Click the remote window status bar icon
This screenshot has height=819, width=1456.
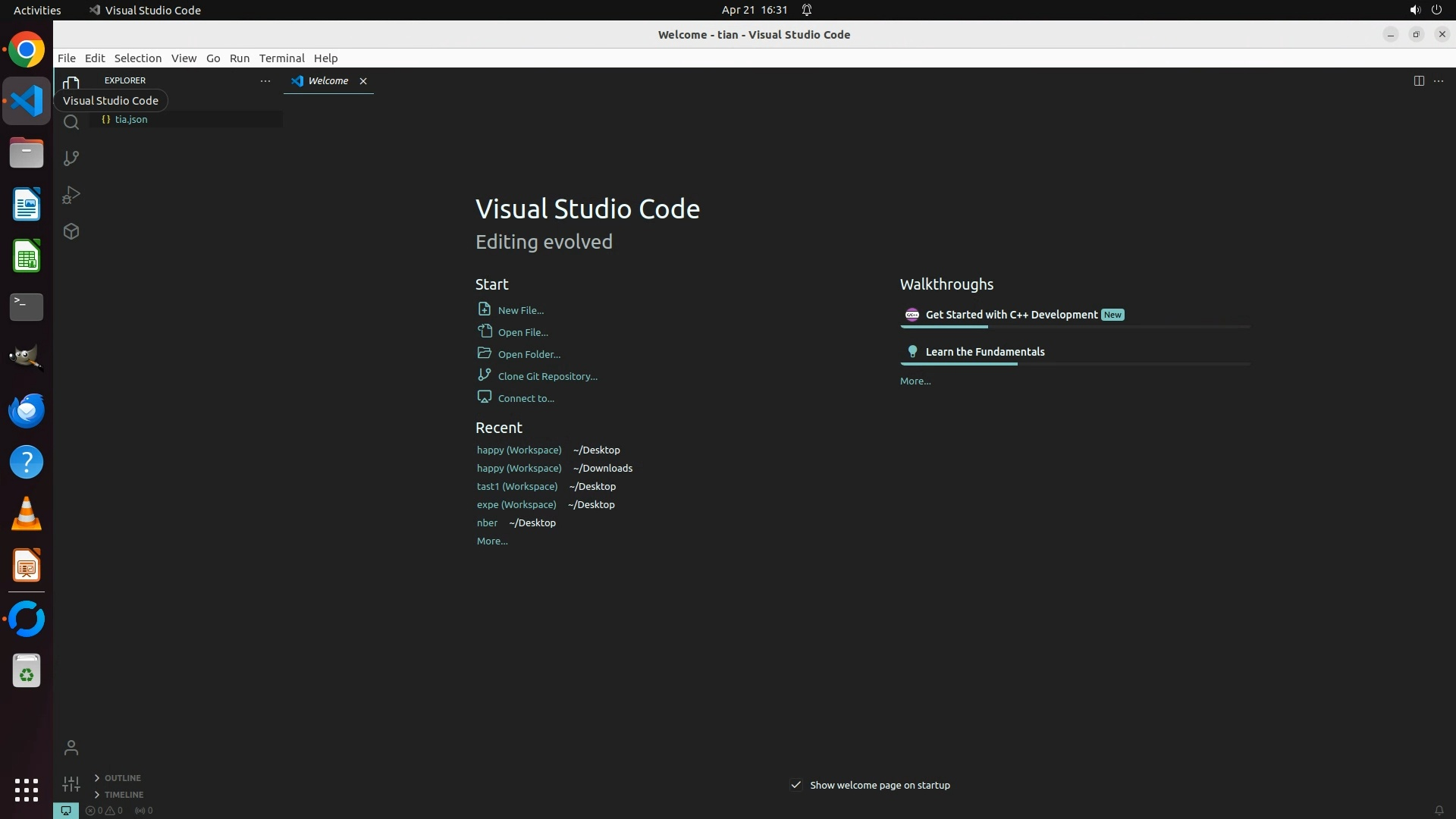(66, 811)
